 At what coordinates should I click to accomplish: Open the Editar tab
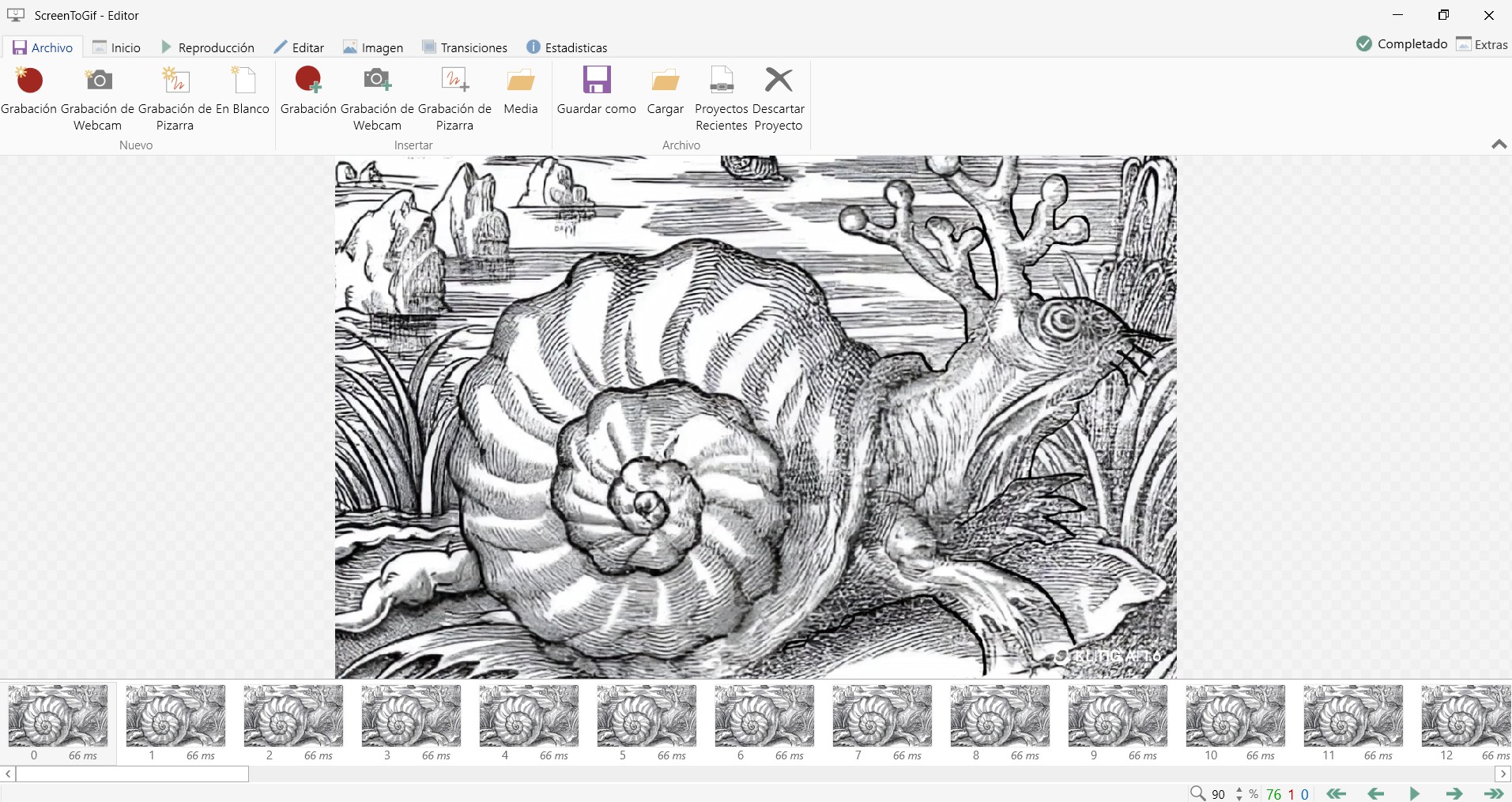299,47
